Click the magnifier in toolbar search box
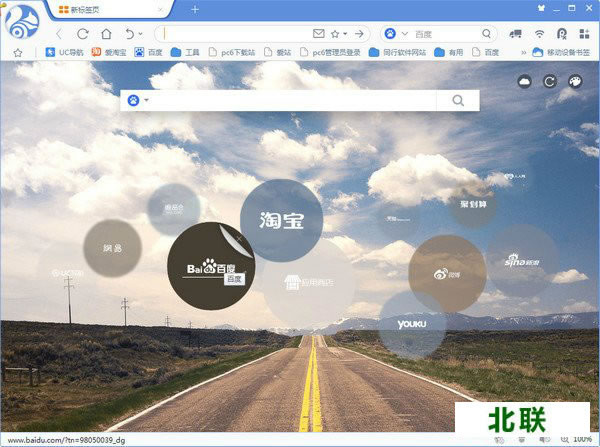 (x=486, y=34)
